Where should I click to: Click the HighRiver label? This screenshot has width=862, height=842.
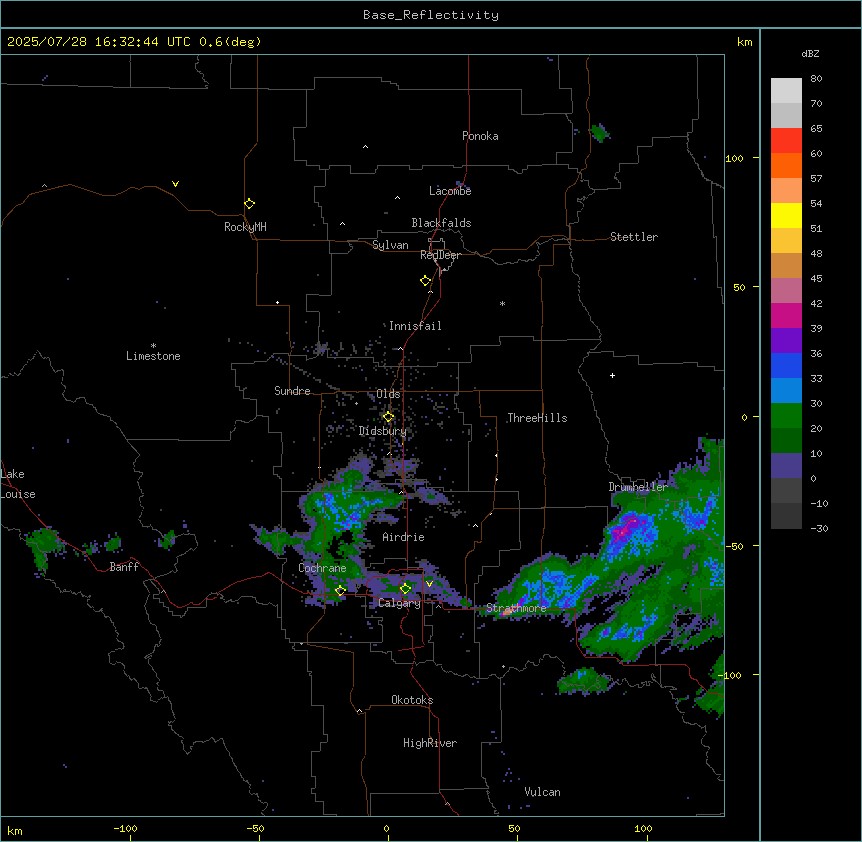(x=430, y=743)
